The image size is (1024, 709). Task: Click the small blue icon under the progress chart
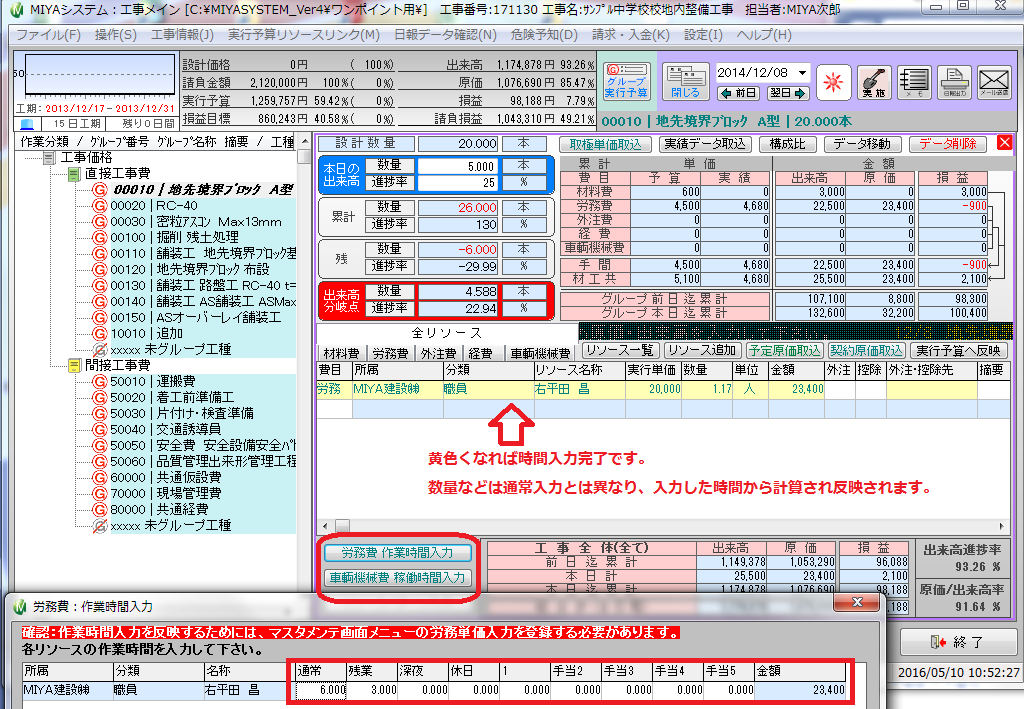tap(27, 123)
